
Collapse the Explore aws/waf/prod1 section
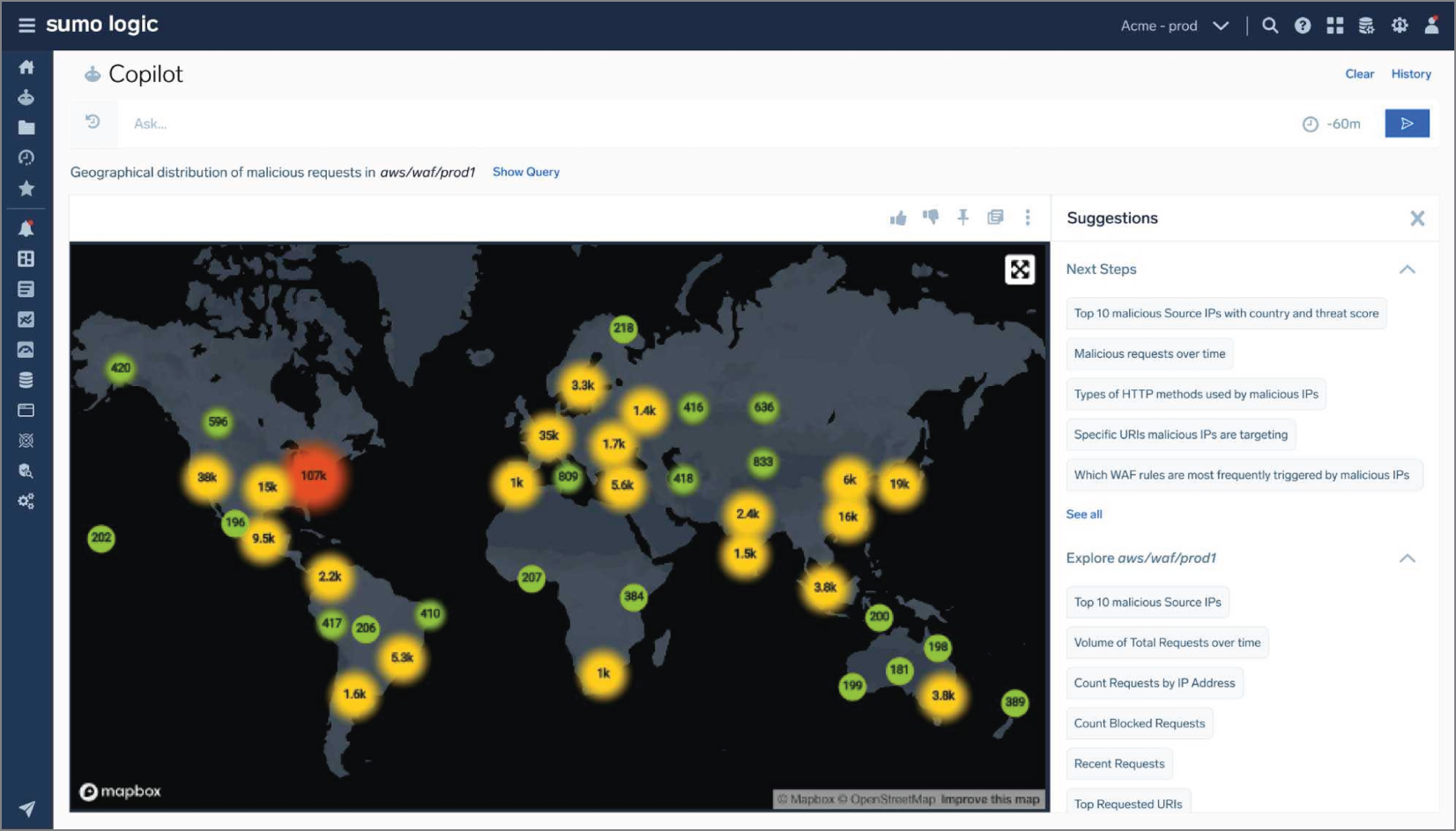1408,559
